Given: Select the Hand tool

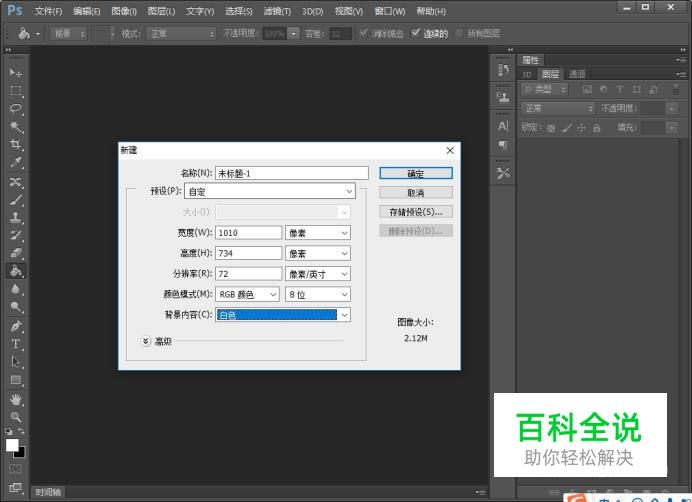Looking at the screenshot, I should tap(16, 398).
